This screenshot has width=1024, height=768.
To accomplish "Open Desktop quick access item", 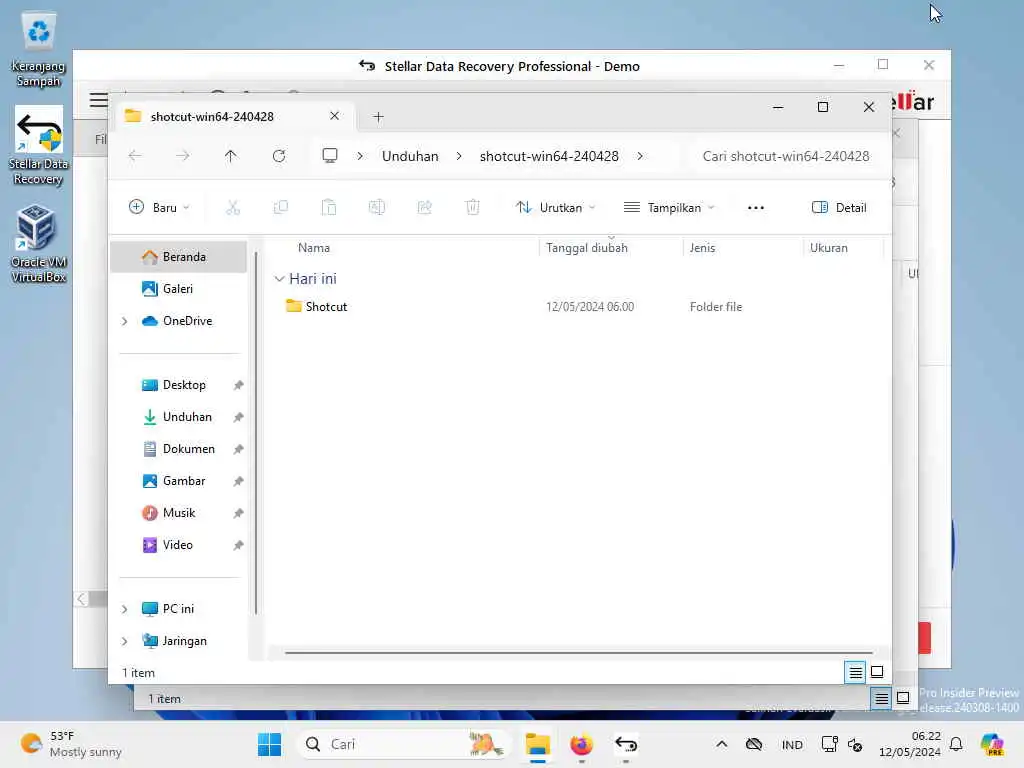I will click(x=179, y=385).
